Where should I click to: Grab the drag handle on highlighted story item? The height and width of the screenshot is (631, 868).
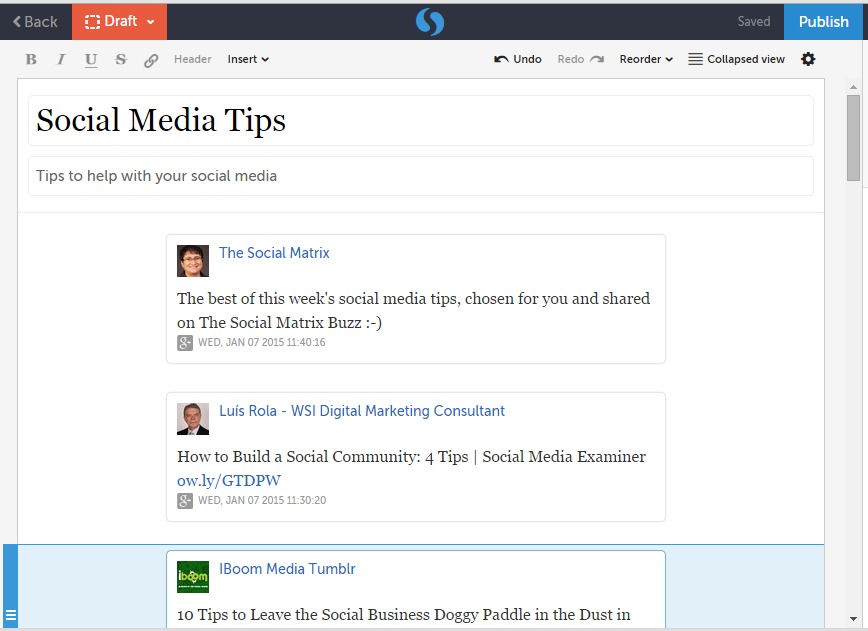tap(11, 615)
